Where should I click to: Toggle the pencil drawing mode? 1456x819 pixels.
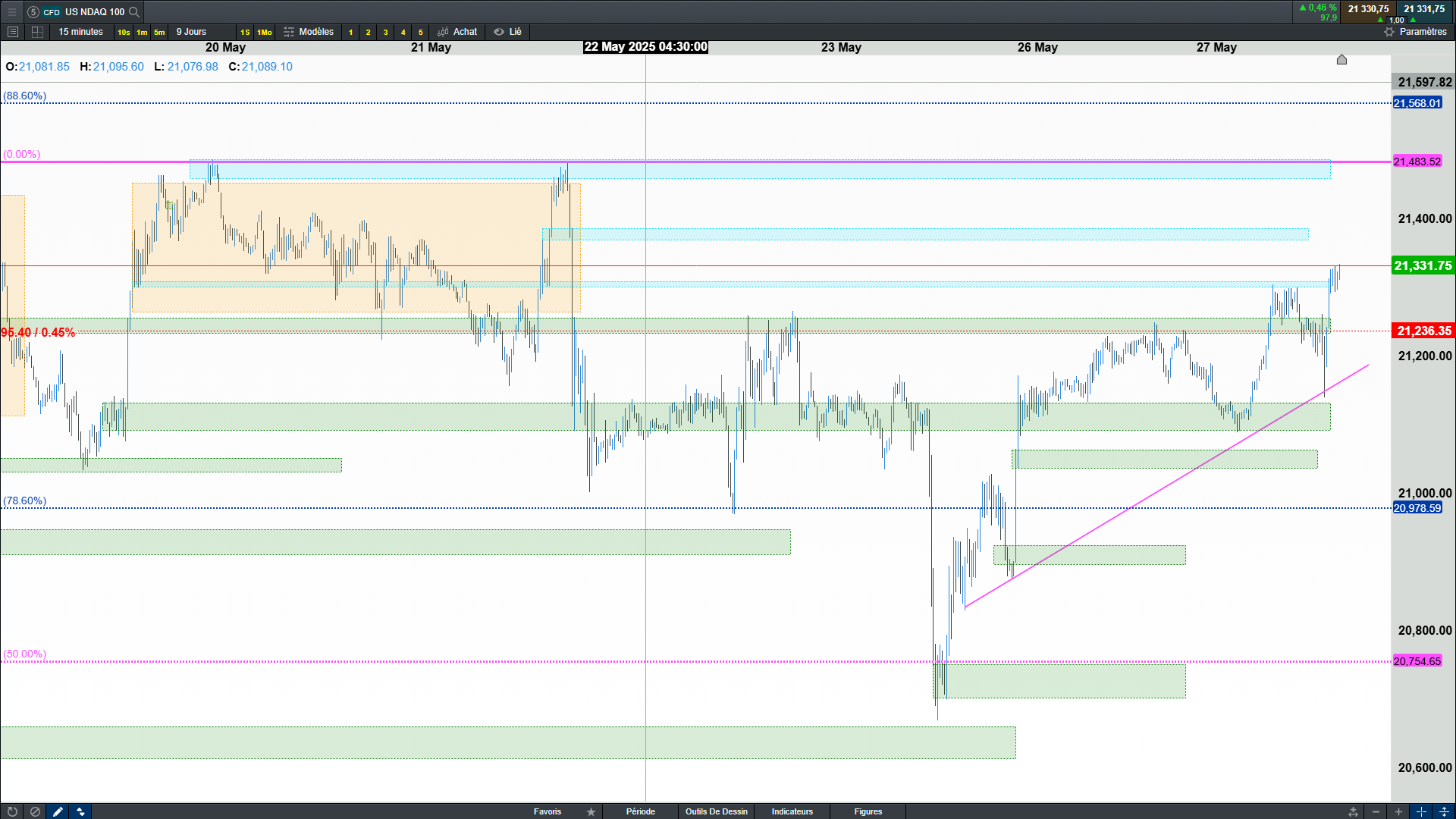point(58,811)
